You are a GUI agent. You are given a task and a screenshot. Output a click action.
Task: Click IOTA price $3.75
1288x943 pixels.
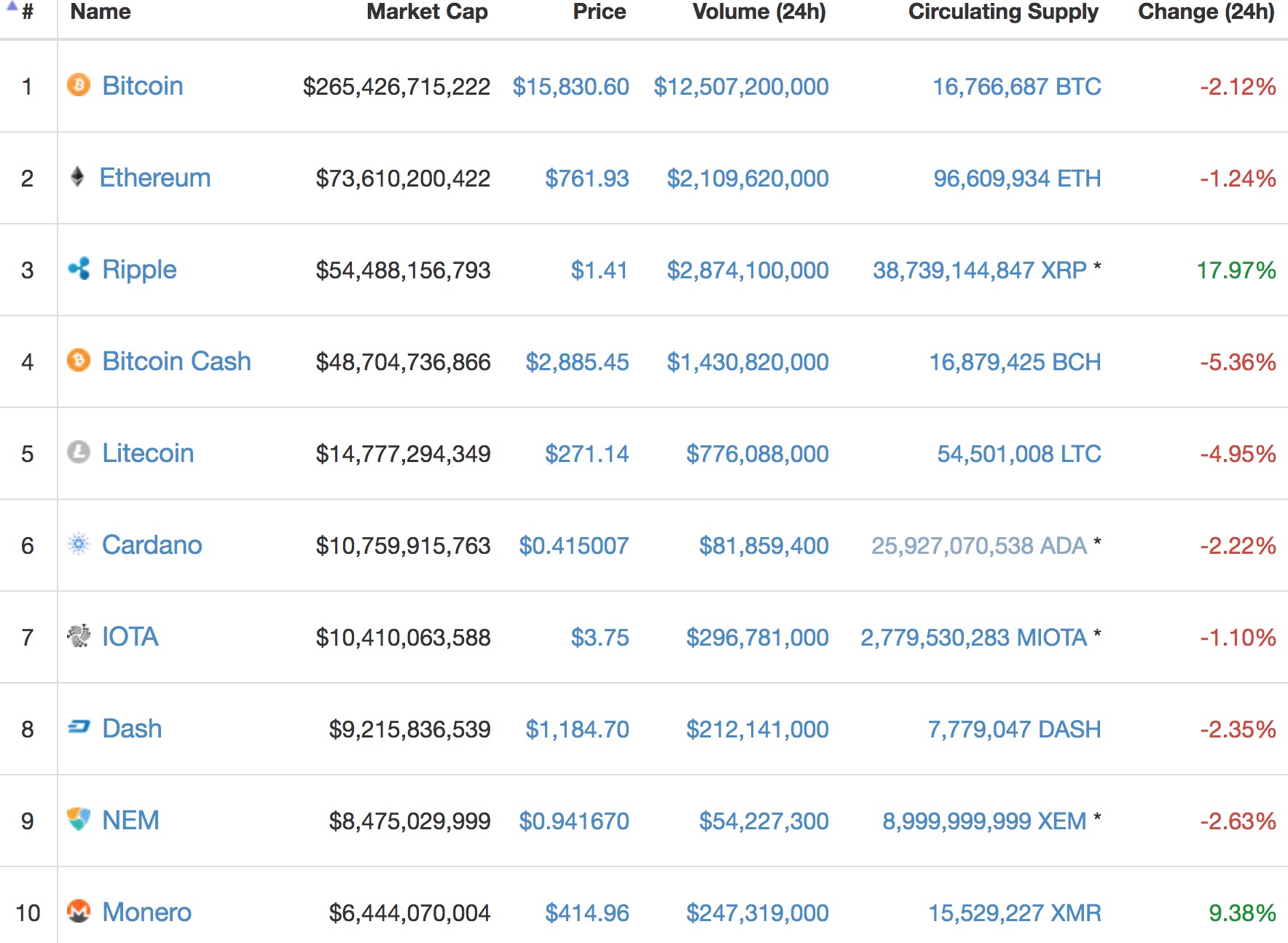pyautogui.click(x=600, y=638)
